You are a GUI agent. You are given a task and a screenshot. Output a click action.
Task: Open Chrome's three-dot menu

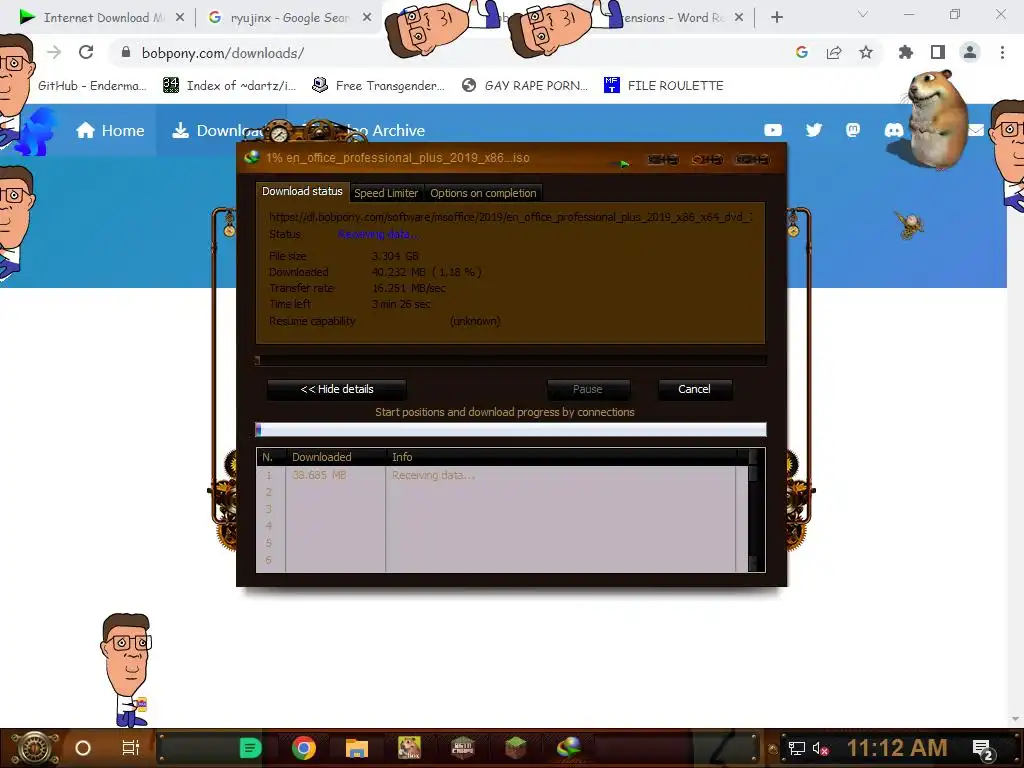[x=1002, y=53]
